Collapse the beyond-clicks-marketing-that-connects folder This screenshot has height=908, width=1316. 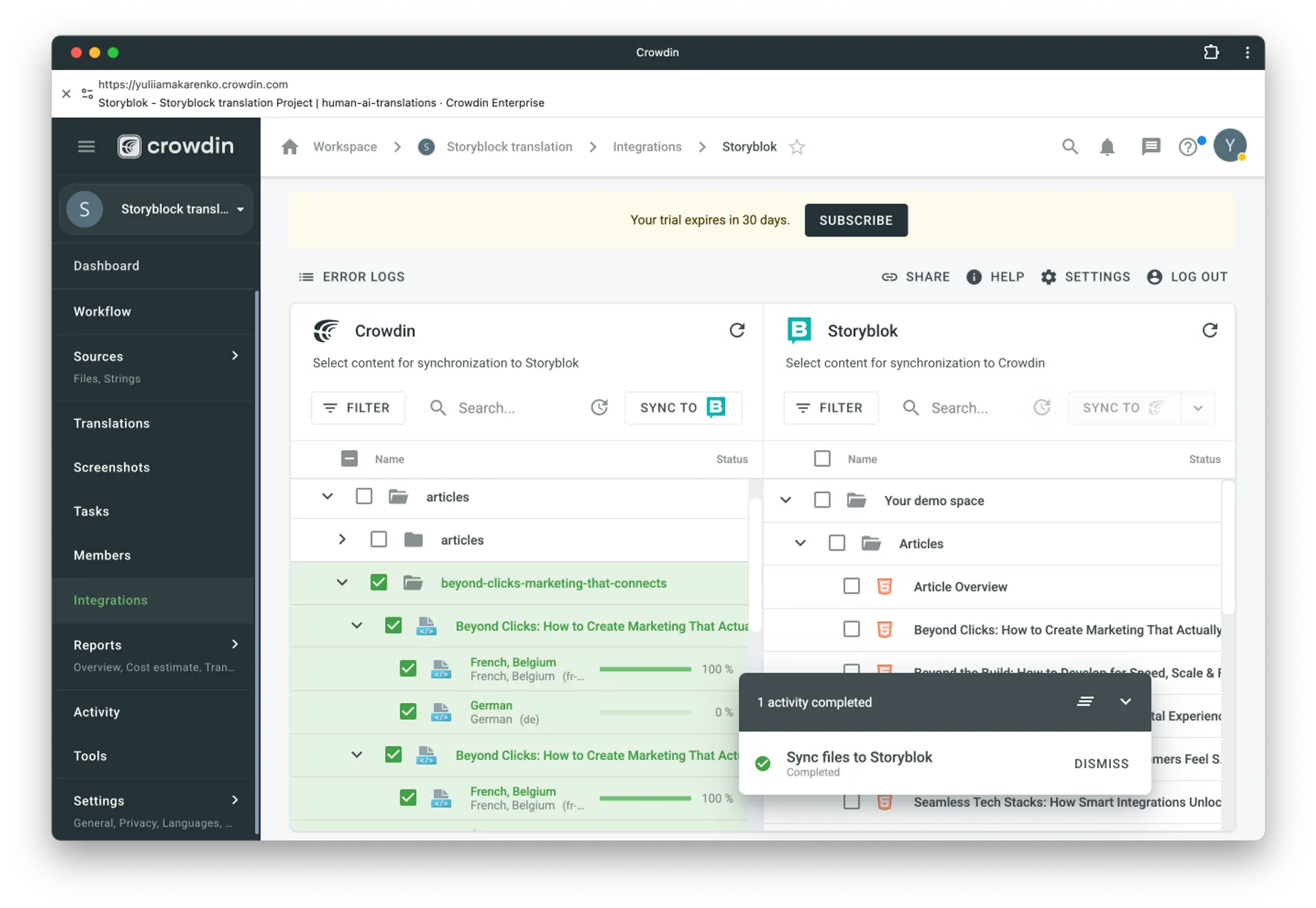341,582
